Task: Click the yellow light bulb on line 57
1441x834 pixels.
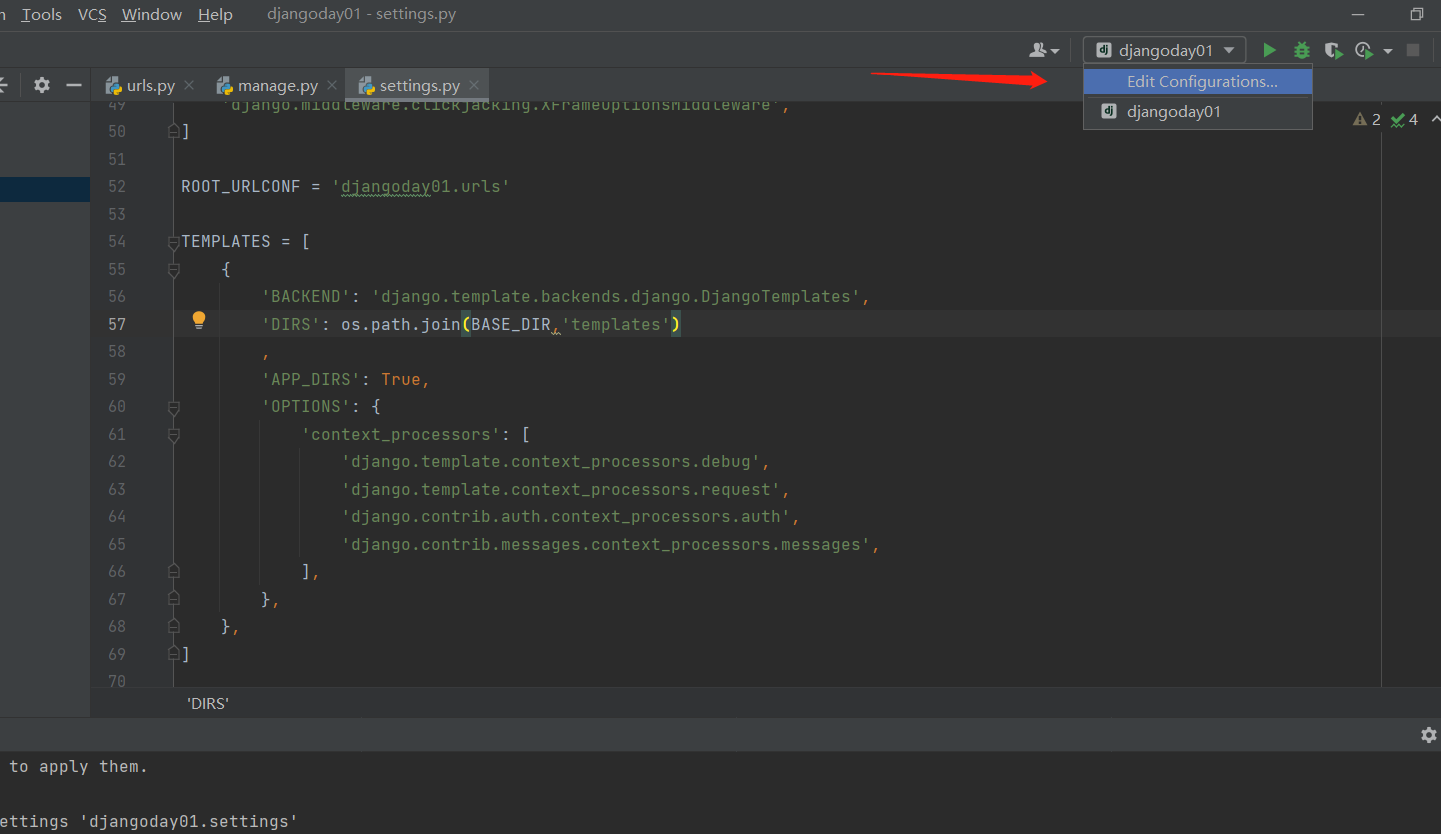Action: coord(199,320)
